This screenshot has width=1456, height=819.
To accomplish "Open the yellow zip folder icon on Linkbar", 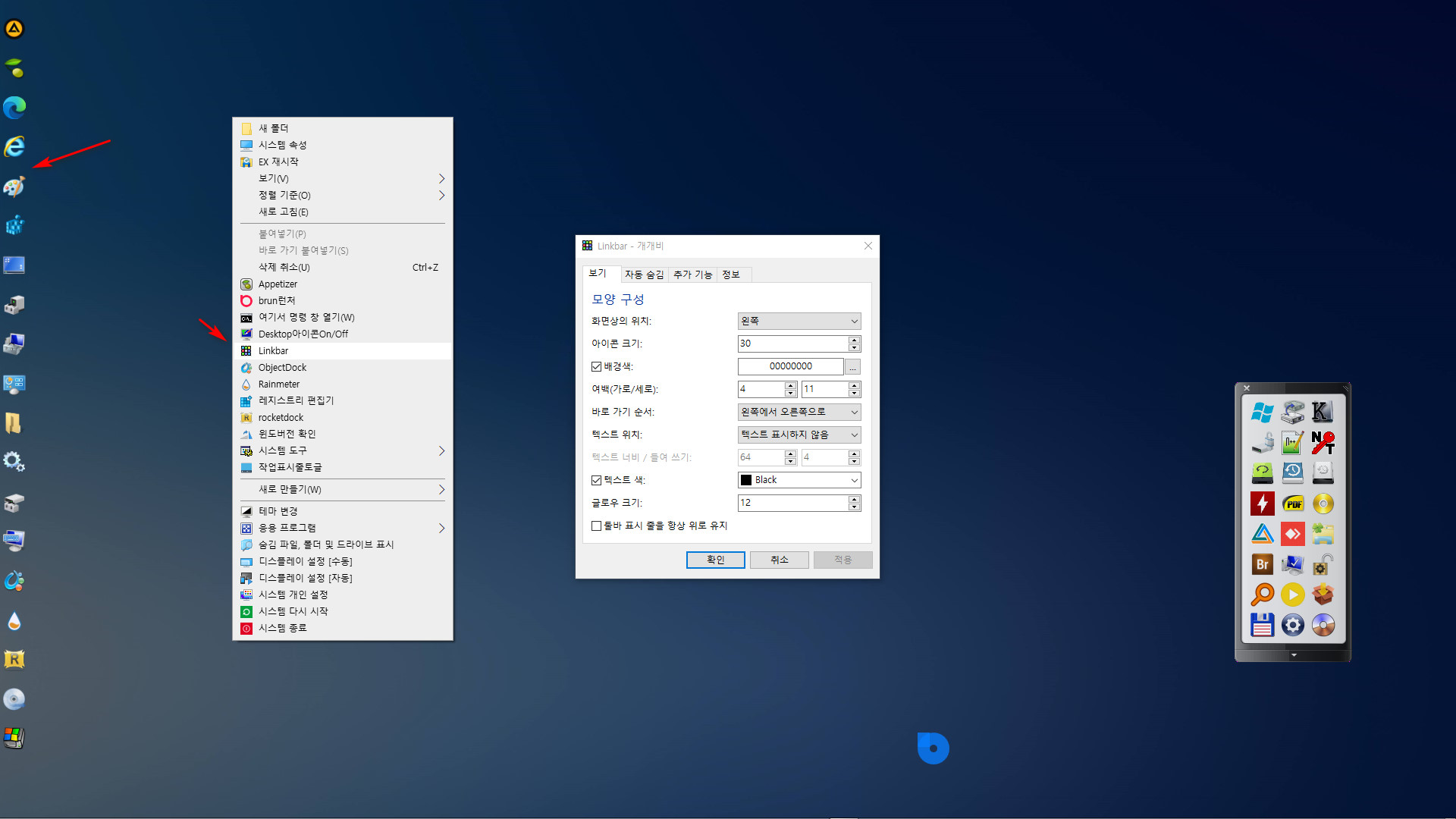I will (x=14, y=422).
